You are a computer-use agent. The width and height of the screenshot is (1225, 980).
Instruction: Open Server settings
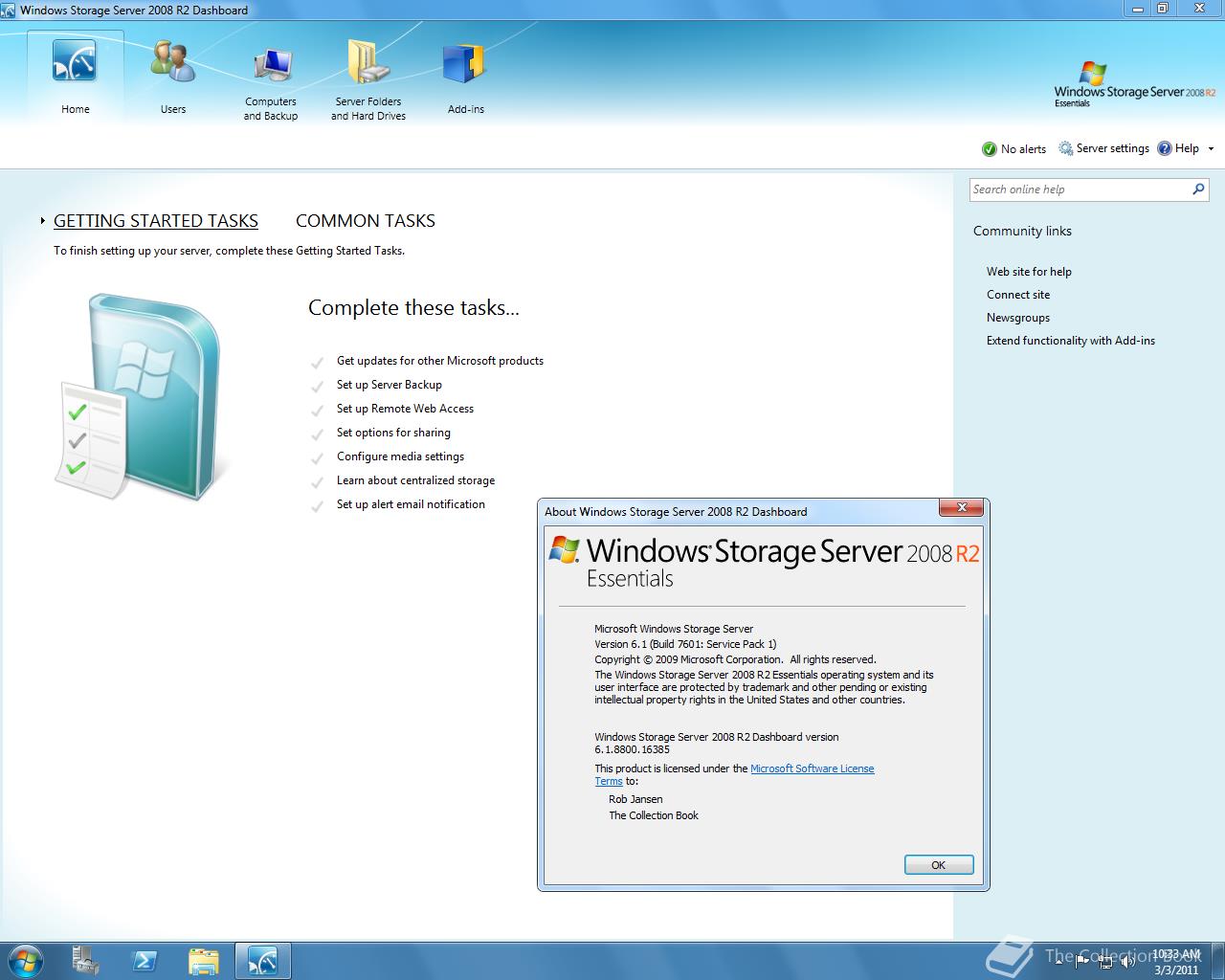(x=1103, y=148)
